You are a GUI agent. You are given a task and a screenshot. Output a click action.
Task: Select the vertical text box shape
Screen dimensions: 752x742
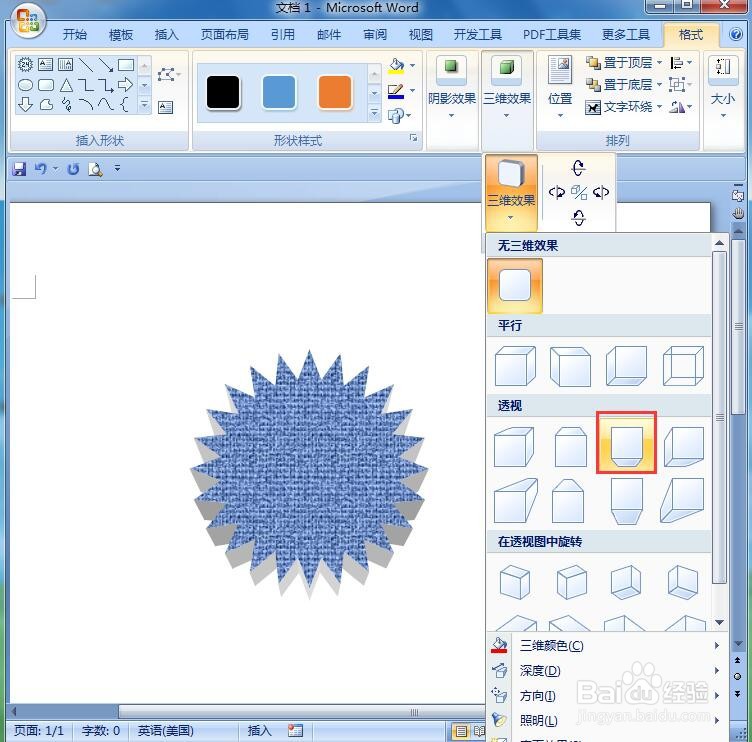[65, 64]
